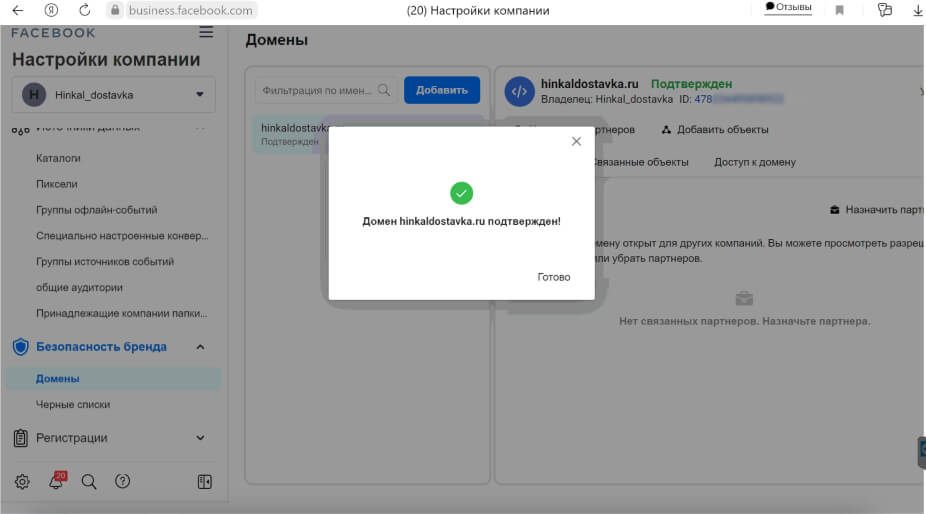Open Черные списки in sidebar

click(x=73, y=405)
